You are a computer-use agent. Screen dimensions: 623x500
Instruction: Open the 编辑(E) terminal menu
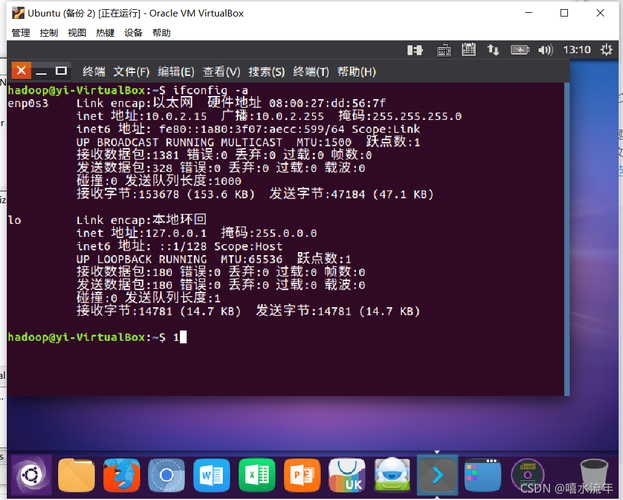175,71
